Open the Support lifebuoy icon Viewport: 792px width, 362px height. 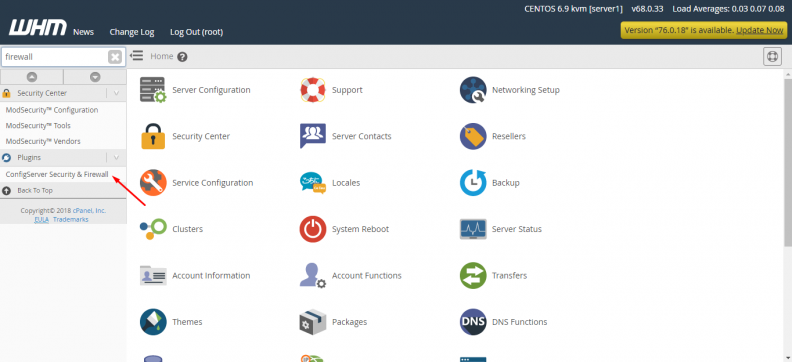pyautogui.click(x=313, y=90)
